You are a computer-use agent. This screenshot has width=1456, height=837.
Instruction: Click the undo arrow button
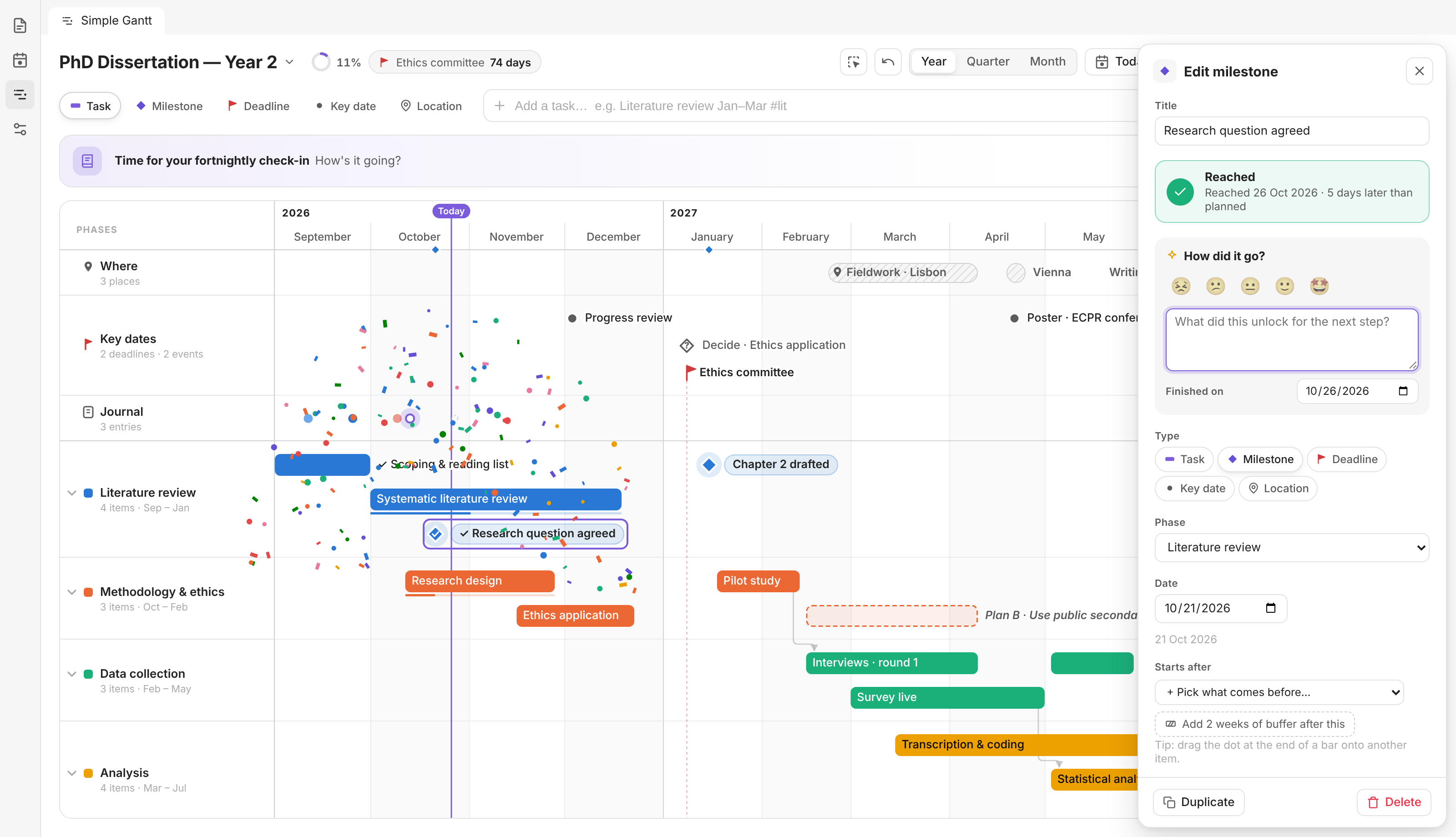888,61
